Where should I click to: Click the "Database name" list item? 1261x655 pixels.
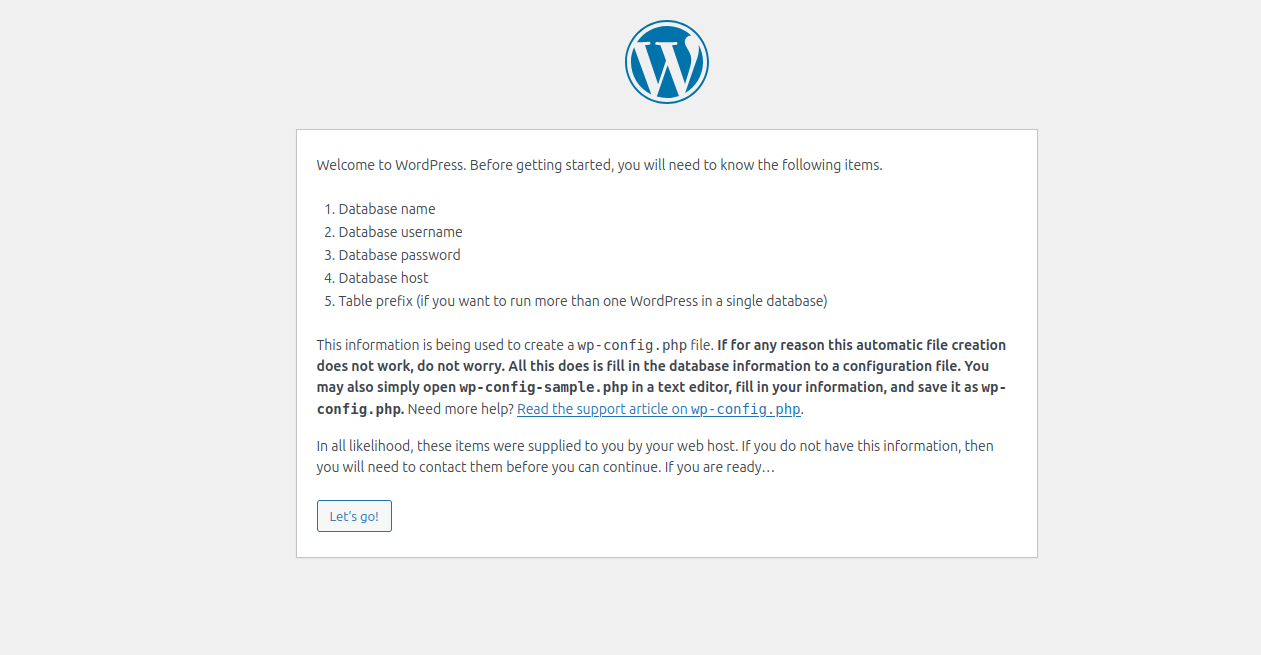tap(387, 209)
